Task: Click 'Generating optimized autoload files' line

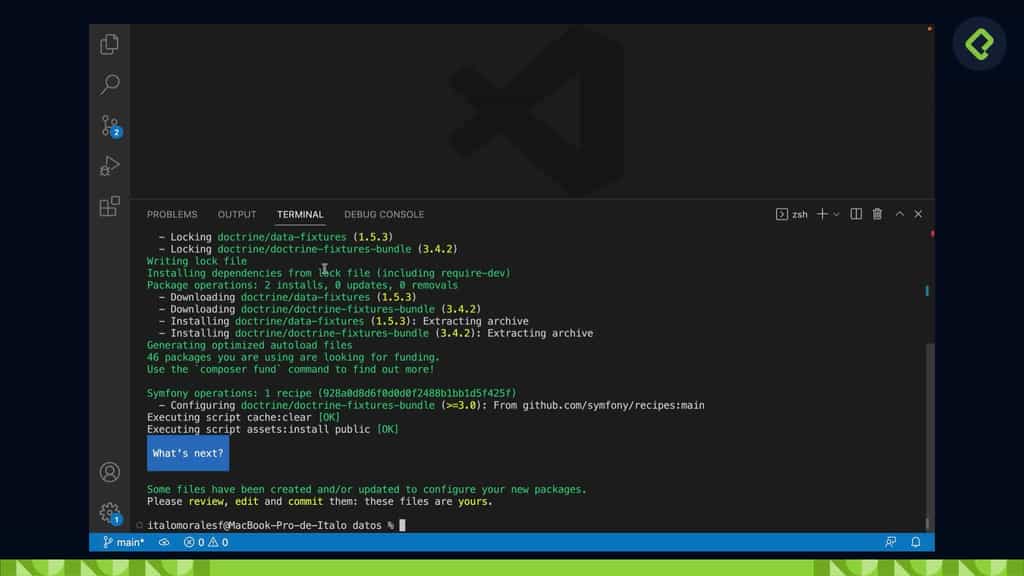Action: [x=249, y=345]
